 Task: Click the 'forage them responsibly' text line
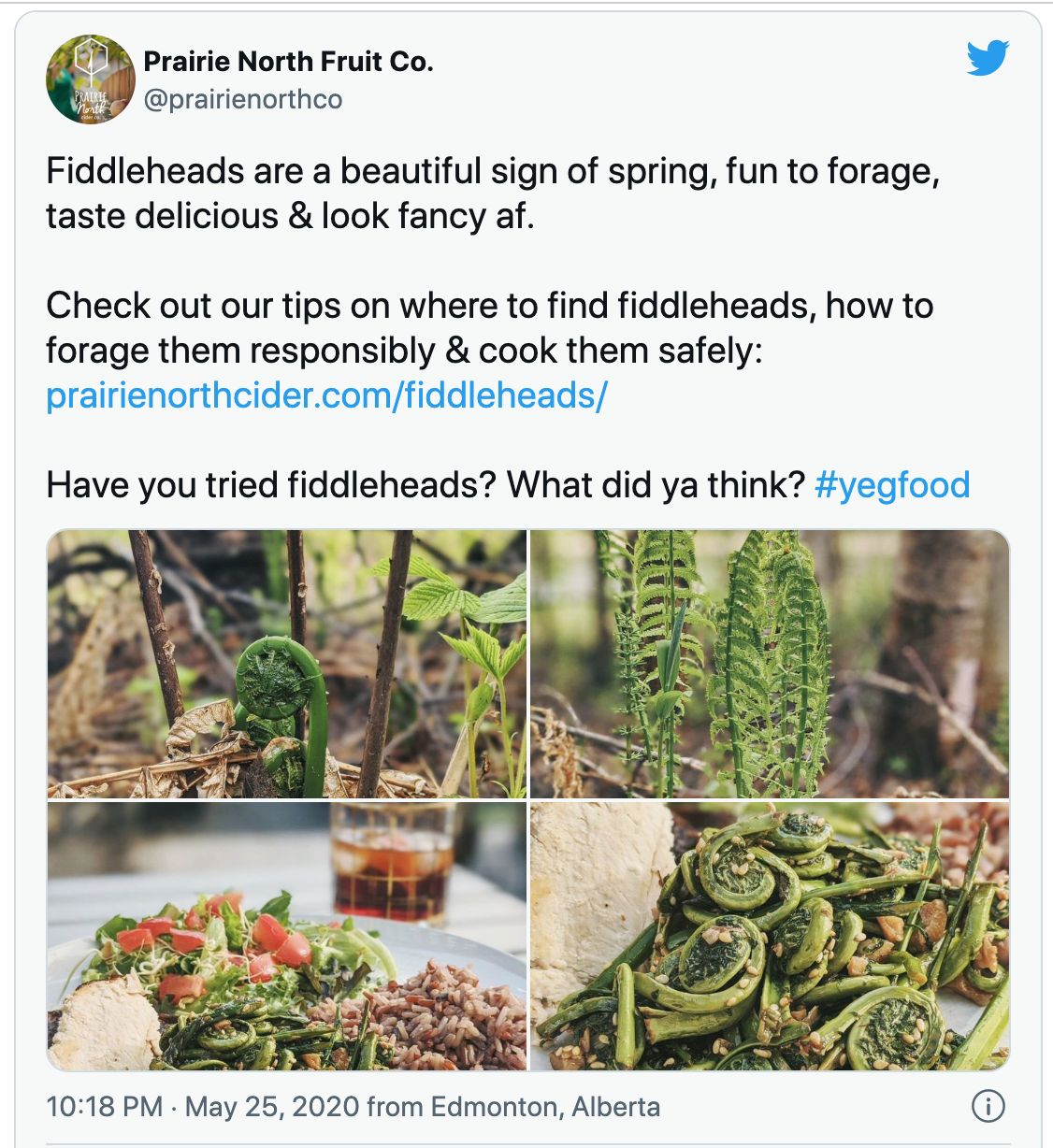tap(404, 351)
